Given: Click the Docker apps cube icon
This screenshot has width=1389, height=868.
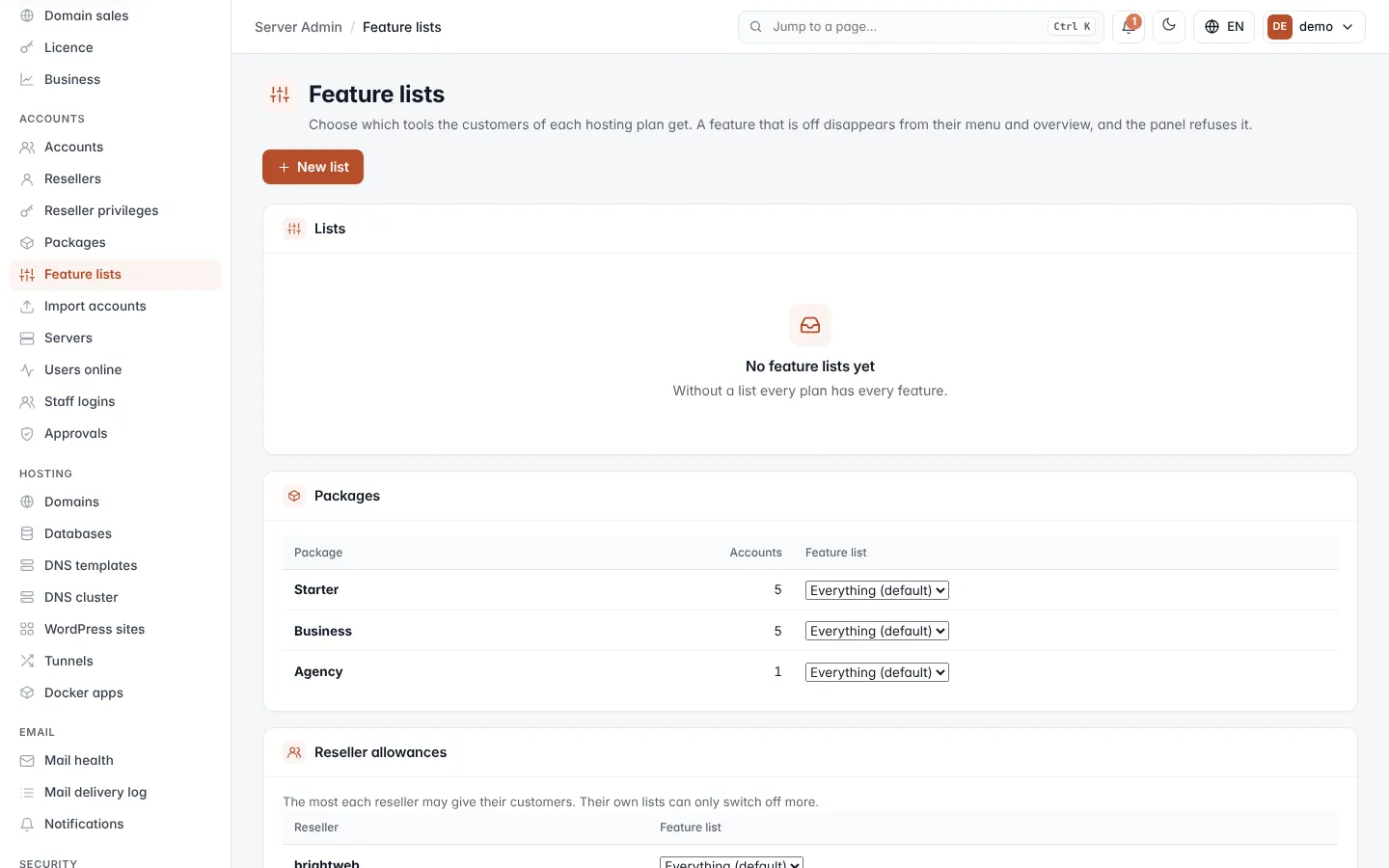Looking at the screenshot, I should [27, 692].
